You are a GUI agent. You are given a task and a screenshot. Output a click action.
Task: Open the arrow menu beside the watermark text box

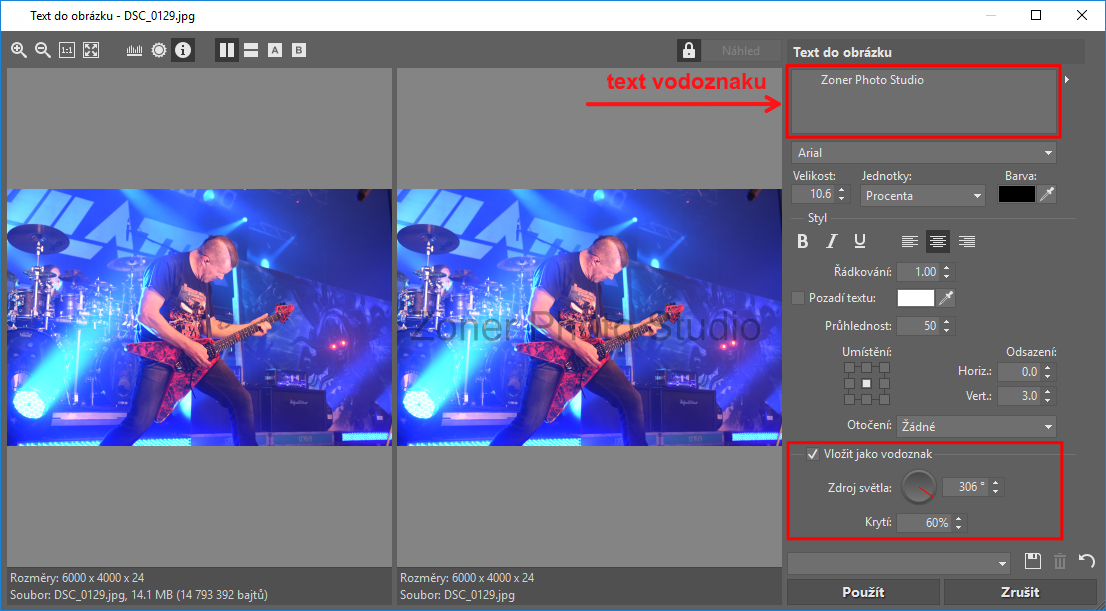point(1067,80)
